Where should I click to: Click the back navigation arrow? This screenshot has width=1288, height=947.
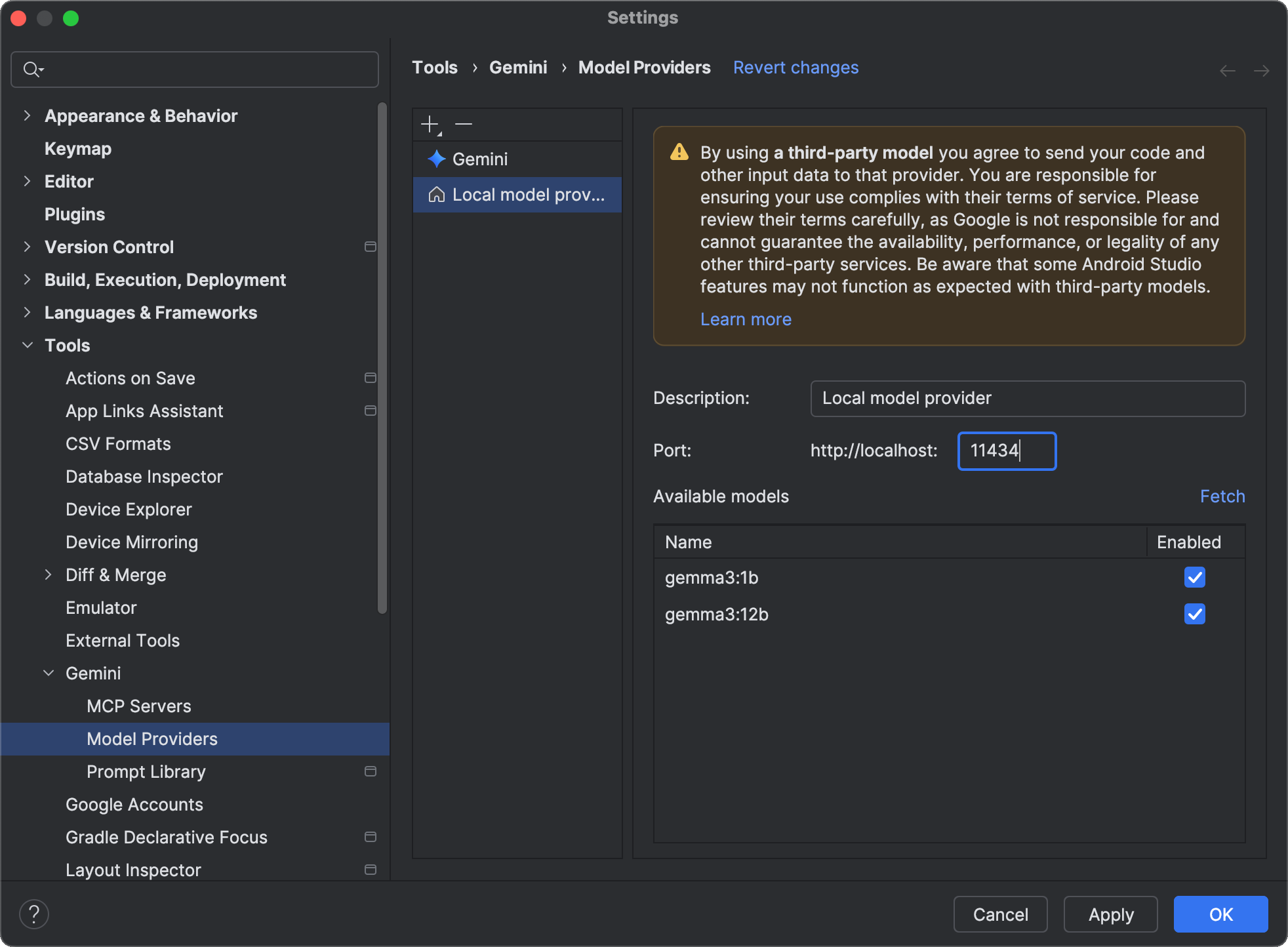(x=1227, y=71)
